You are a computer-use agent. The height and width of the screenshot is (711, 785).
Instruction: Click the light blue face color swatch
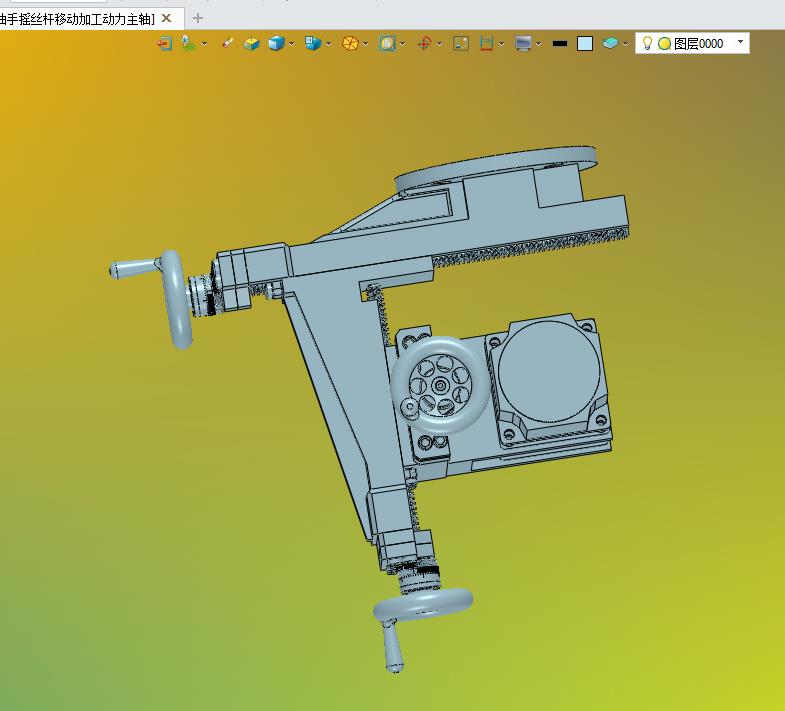click(x=585, y=44)
